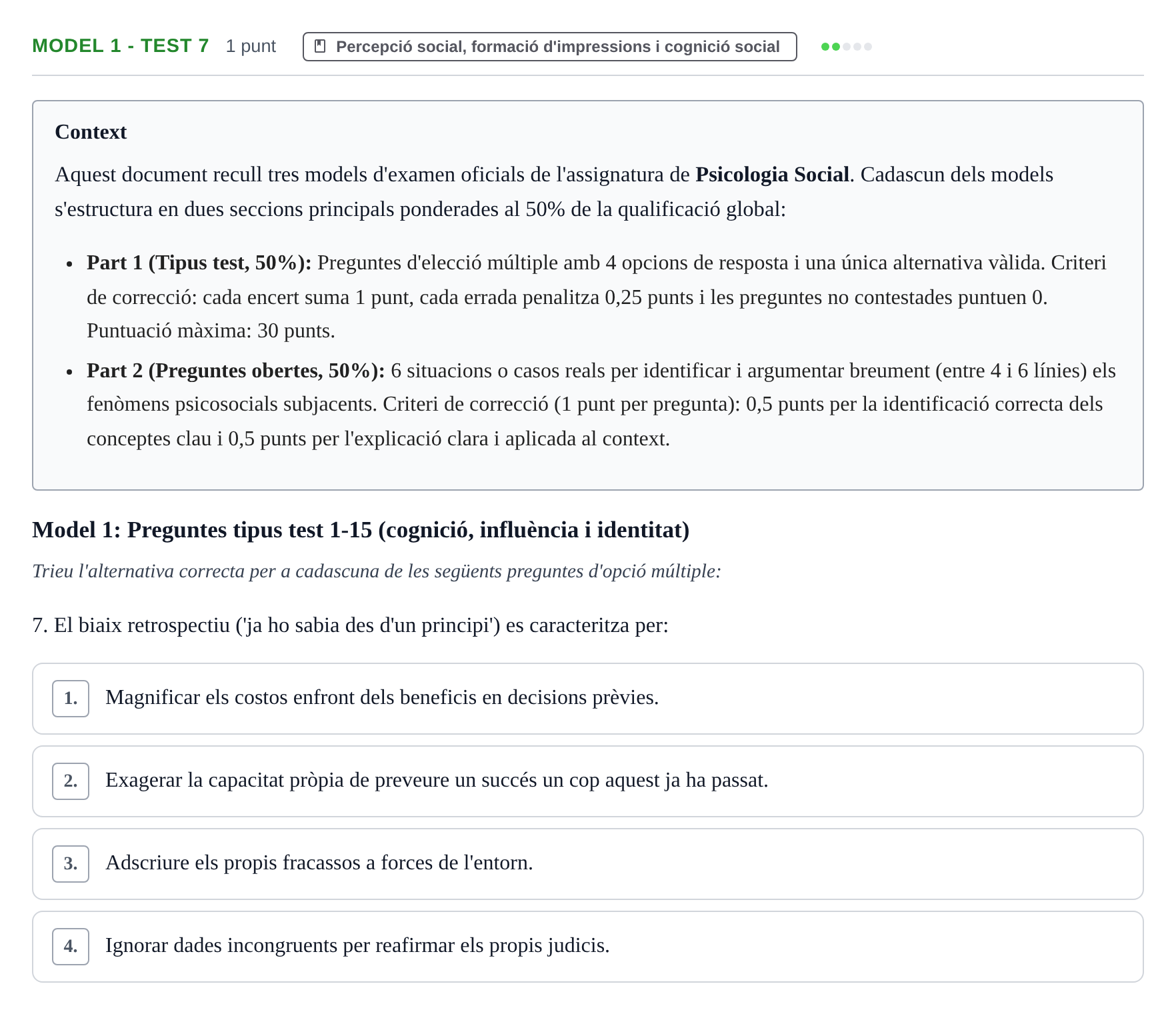Click the number badge '4.' of the fourth option

[71, 947]
